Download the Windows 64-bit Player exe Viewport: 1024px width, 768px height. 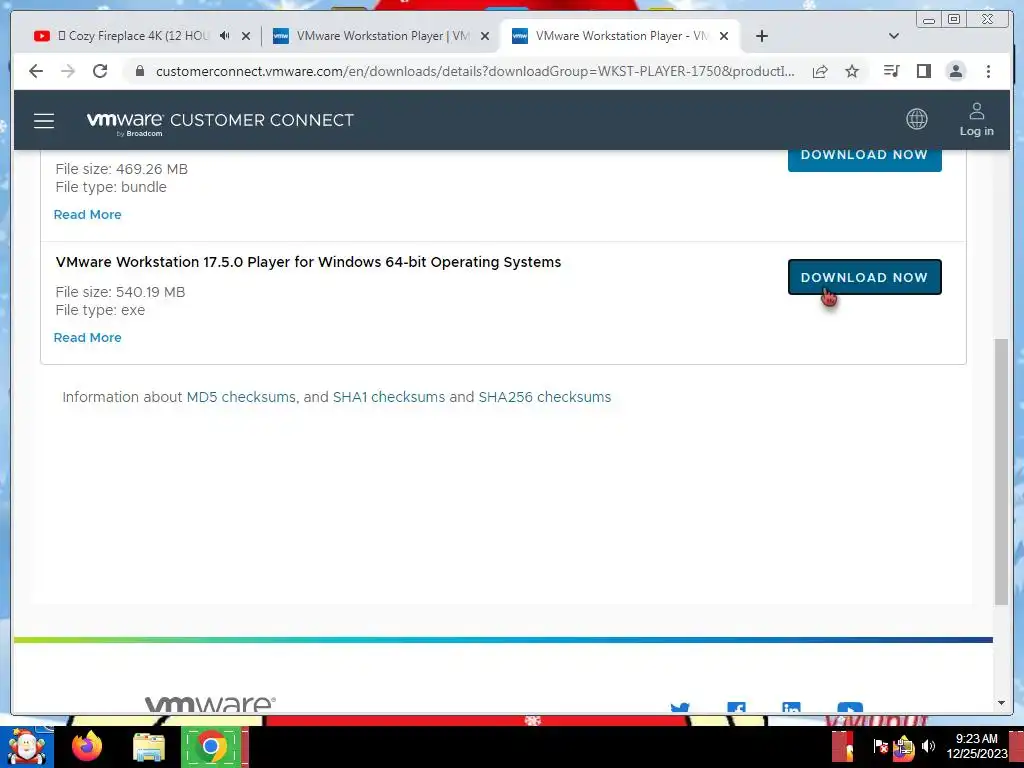(864, 277)
